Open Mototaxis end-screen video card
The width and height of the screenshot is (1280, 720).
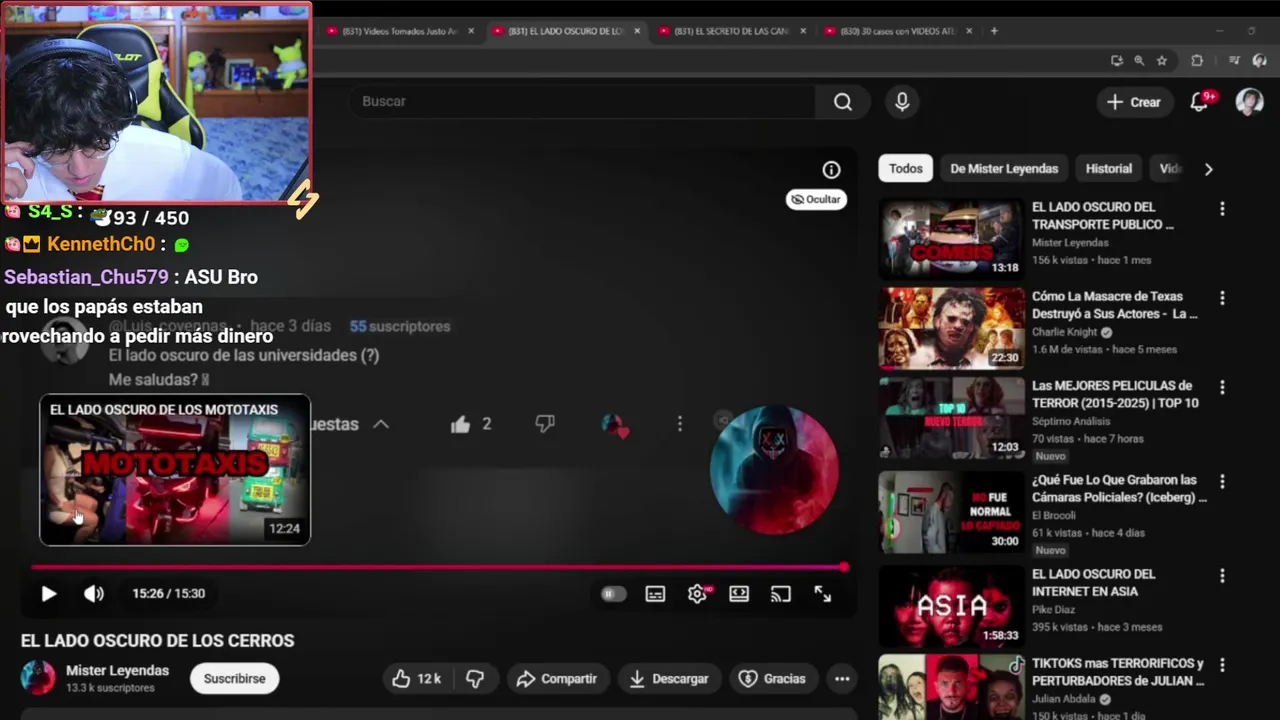175,470
